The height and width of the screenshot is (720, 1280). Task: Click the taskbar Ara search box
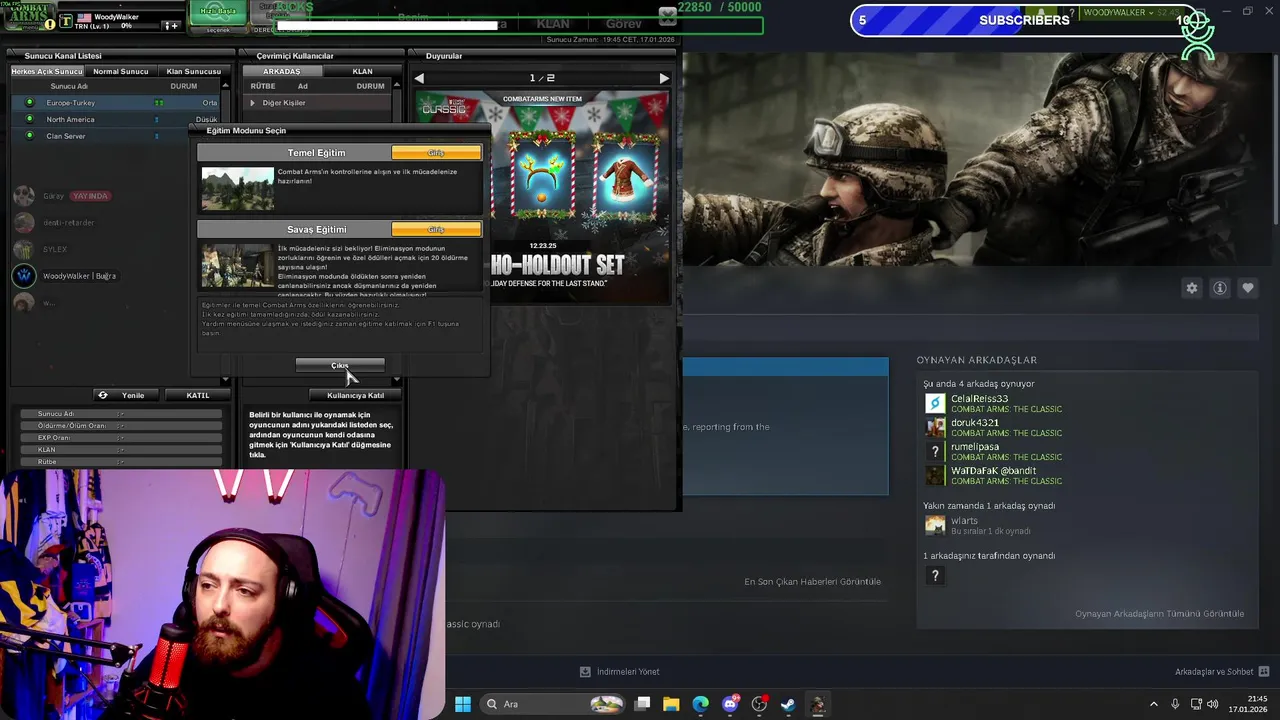pos(553,704)
